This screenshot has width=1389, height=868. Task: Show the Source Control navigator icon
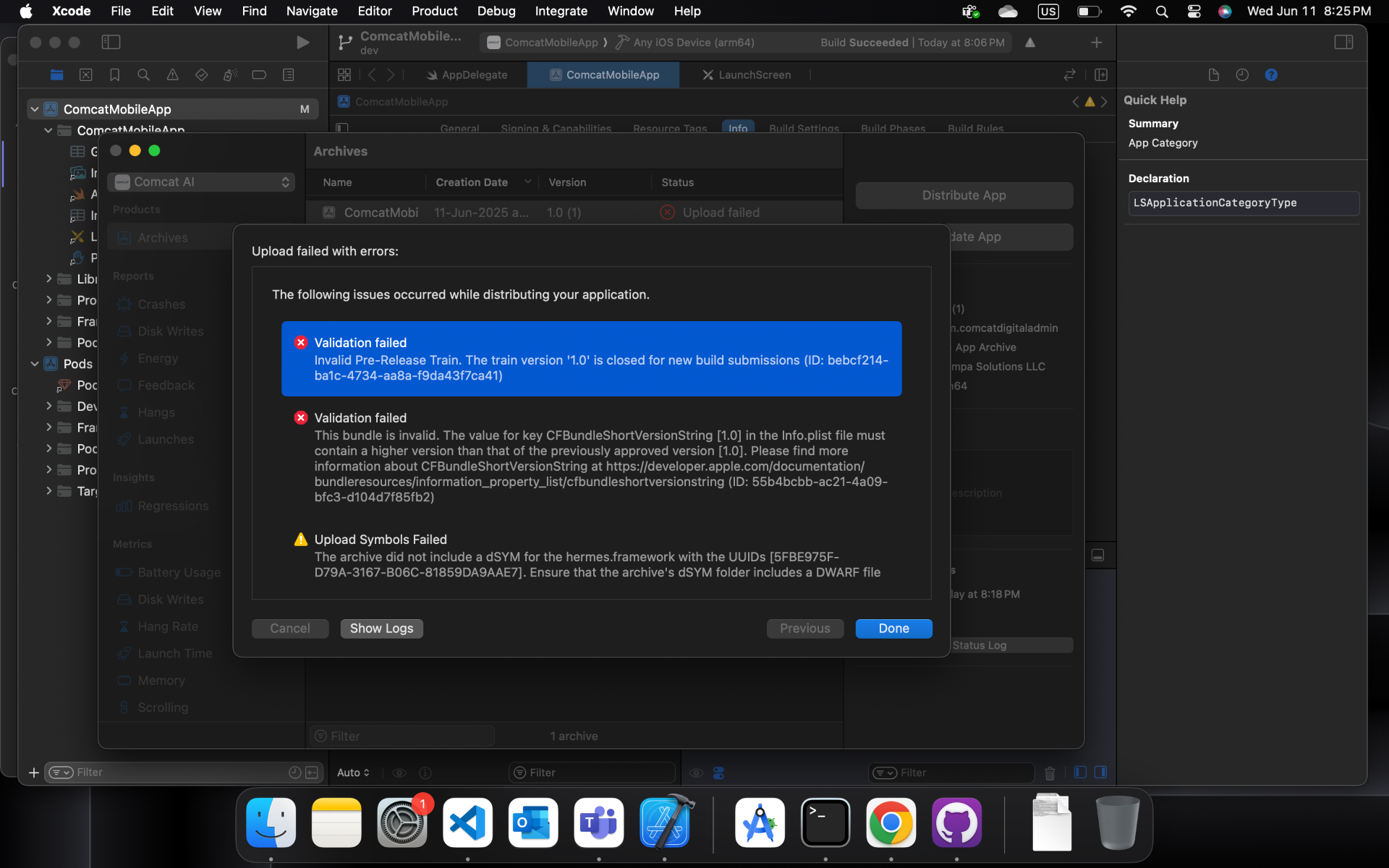[85, 75]
